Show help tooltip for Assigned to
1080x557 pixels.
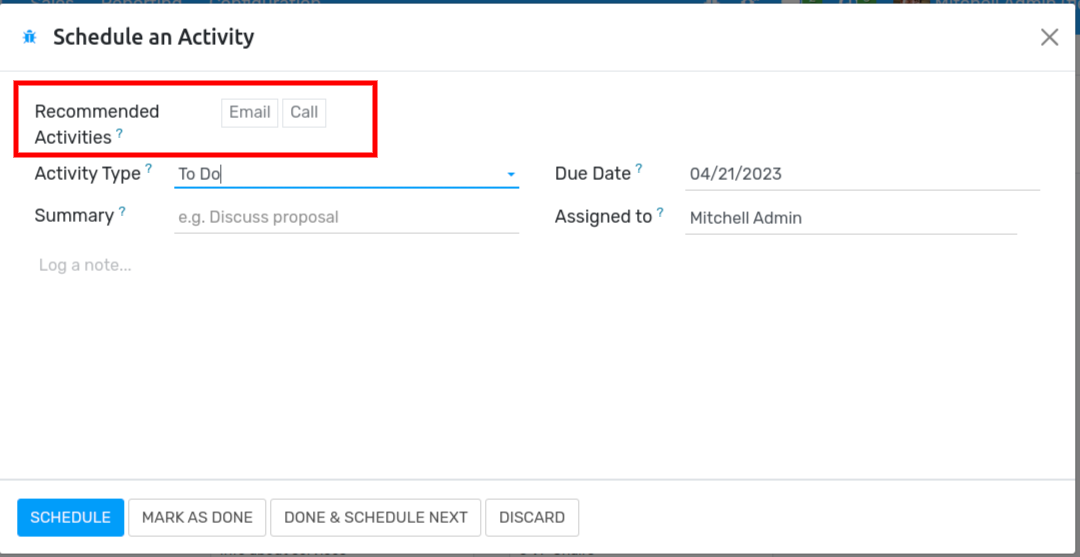click(x=660, y=212)
